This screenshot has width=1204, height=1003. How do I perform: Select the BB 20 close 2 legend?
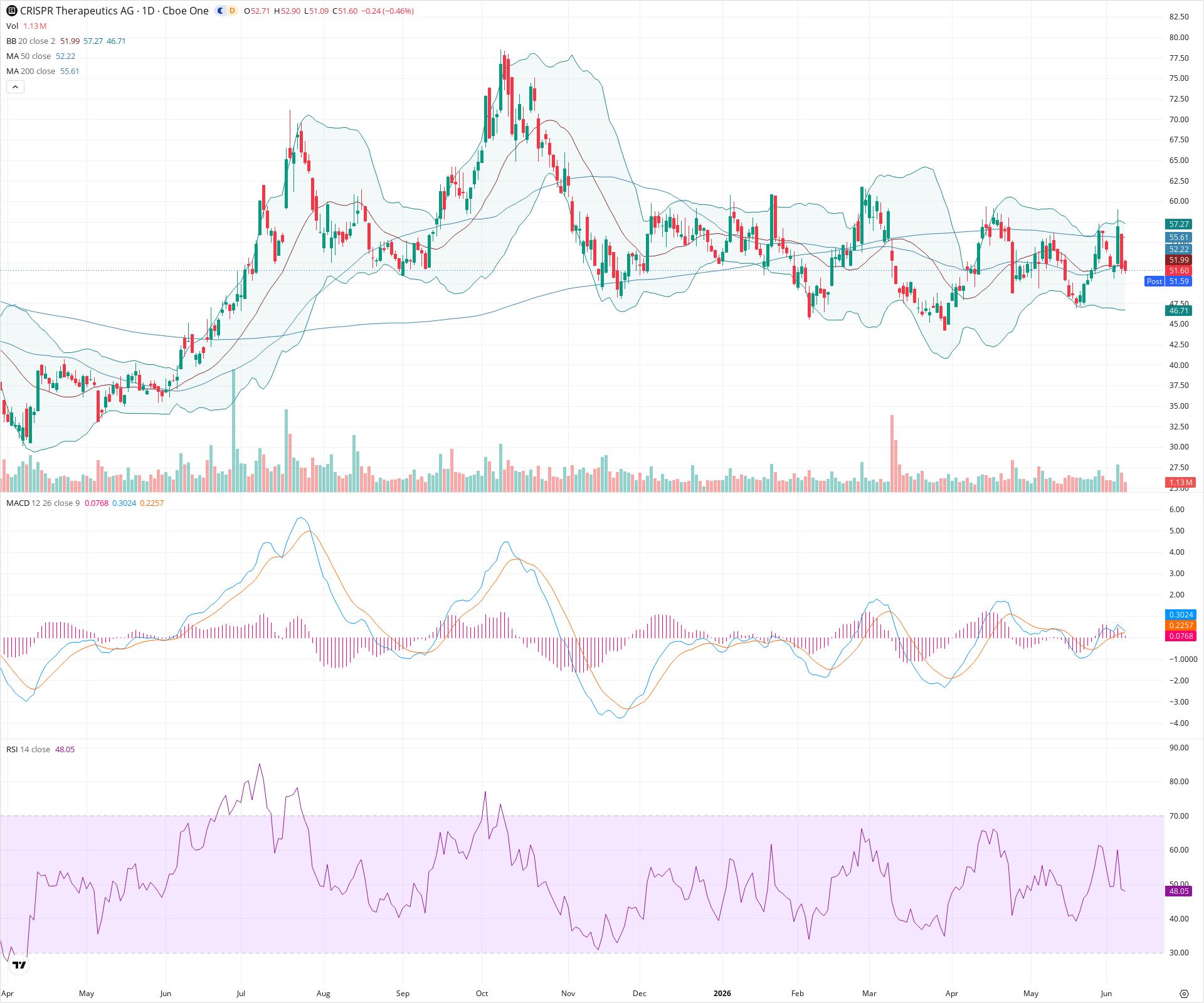(31, 41)
